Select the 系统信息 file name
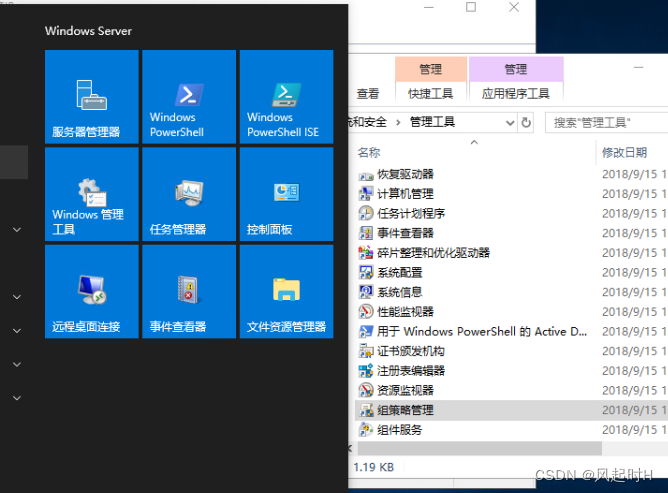668x493 pixels. pyautogui.click(x=400, y=292)
